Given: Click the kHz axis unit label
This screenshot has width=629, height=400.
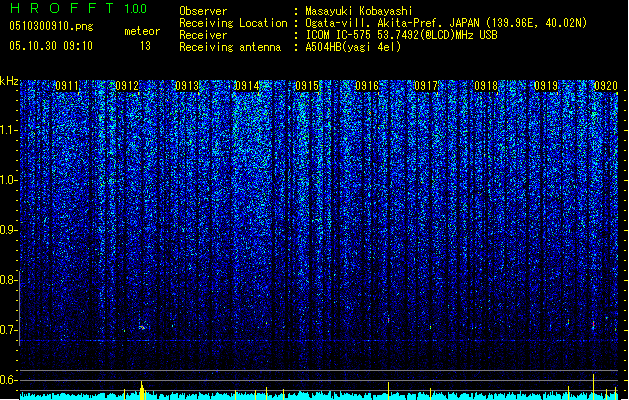Looking at the screenshot, I should tap(9, 81).
